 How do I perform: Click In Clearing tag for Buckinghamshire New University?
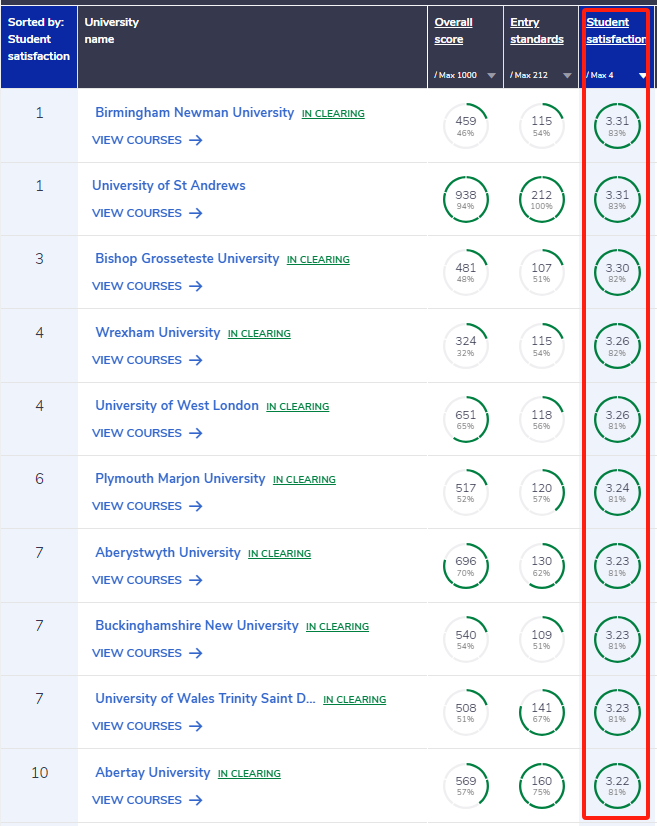[x=338, y=626]
